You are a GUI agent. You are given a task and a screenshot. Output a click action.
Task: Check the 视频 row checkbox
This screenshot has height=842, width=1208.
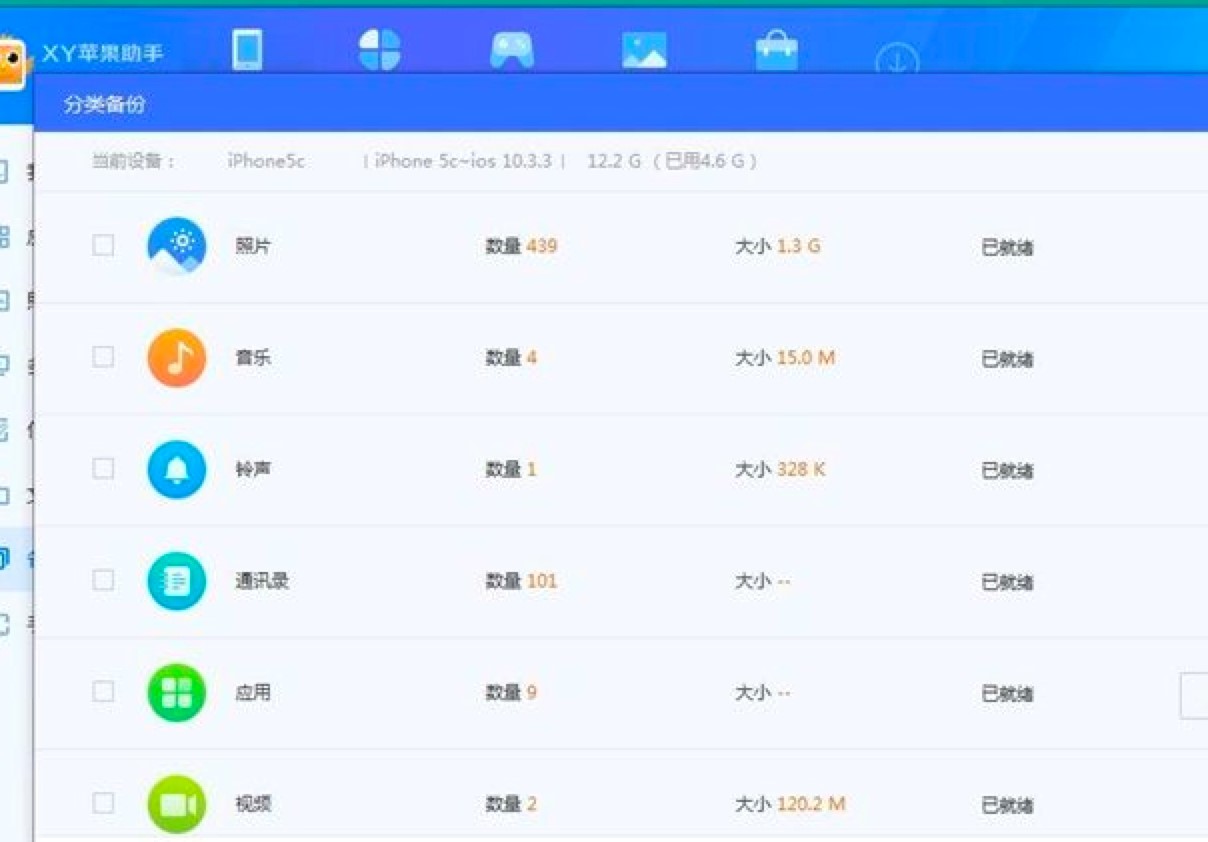click(103, 803)
